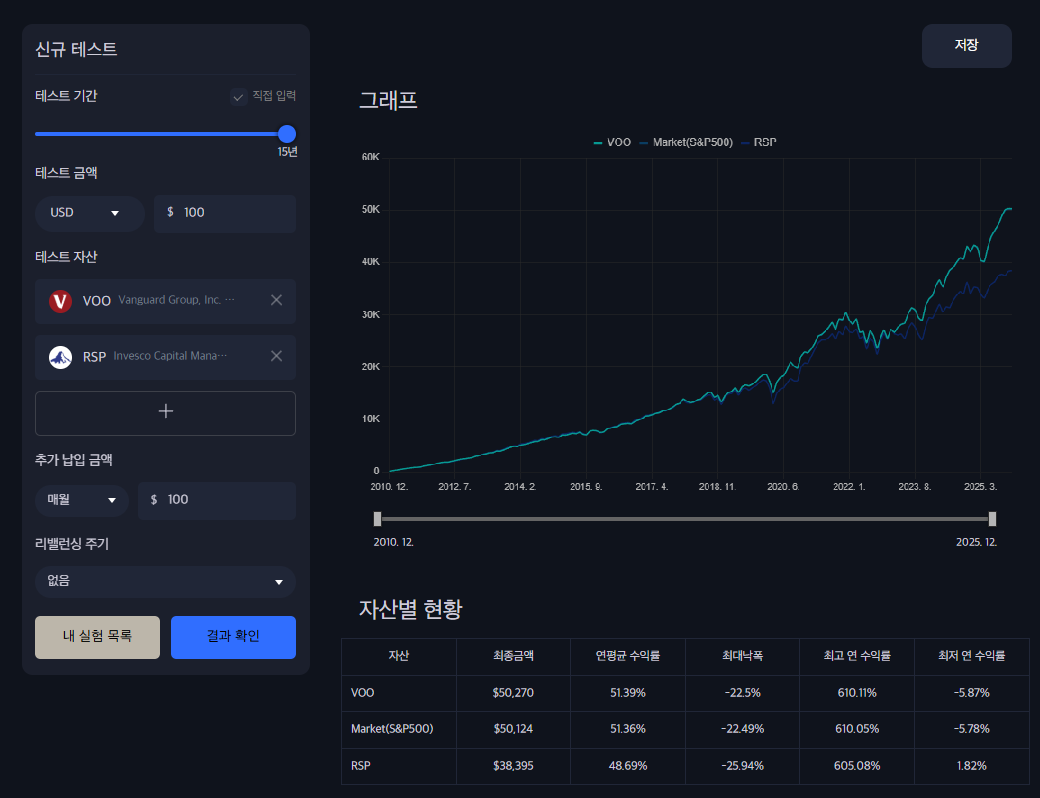Click the 610.11% best year cell
This screenshot has width=1040, height=798.
[x=857, y=693]
